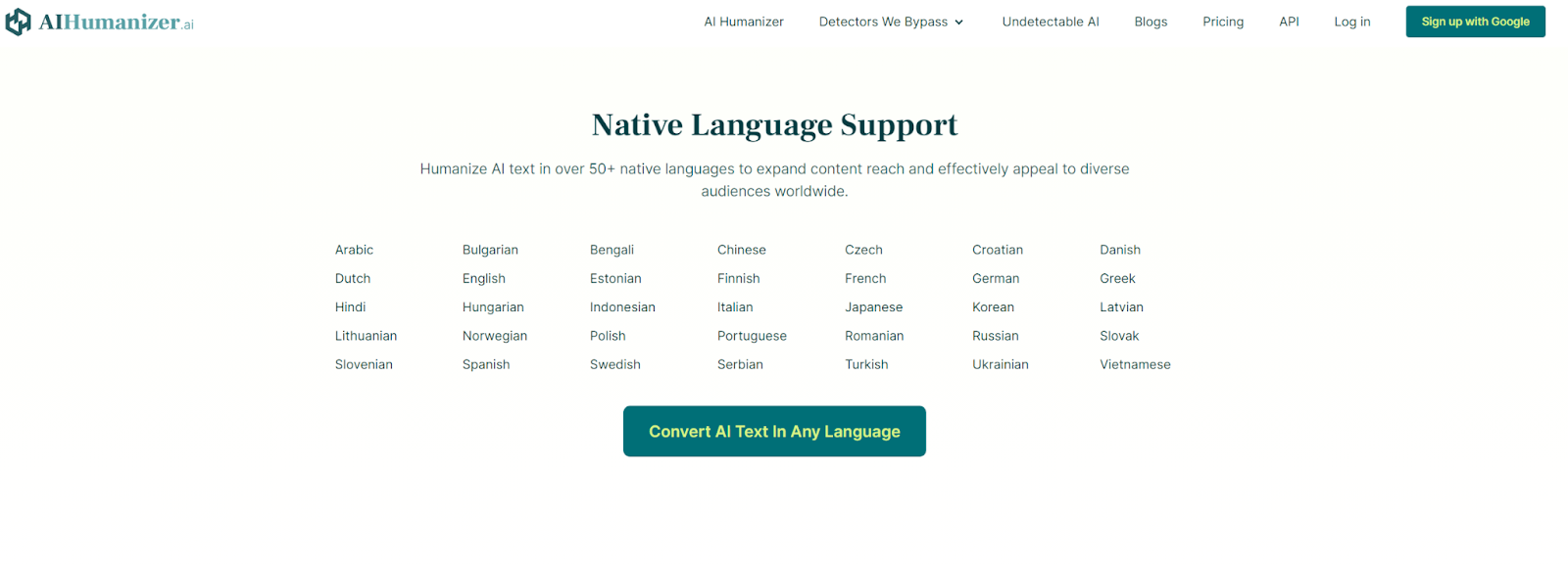Click the Latvian language entry
This screenshot has width=1568, height=564.
(x=1121, y=306)
